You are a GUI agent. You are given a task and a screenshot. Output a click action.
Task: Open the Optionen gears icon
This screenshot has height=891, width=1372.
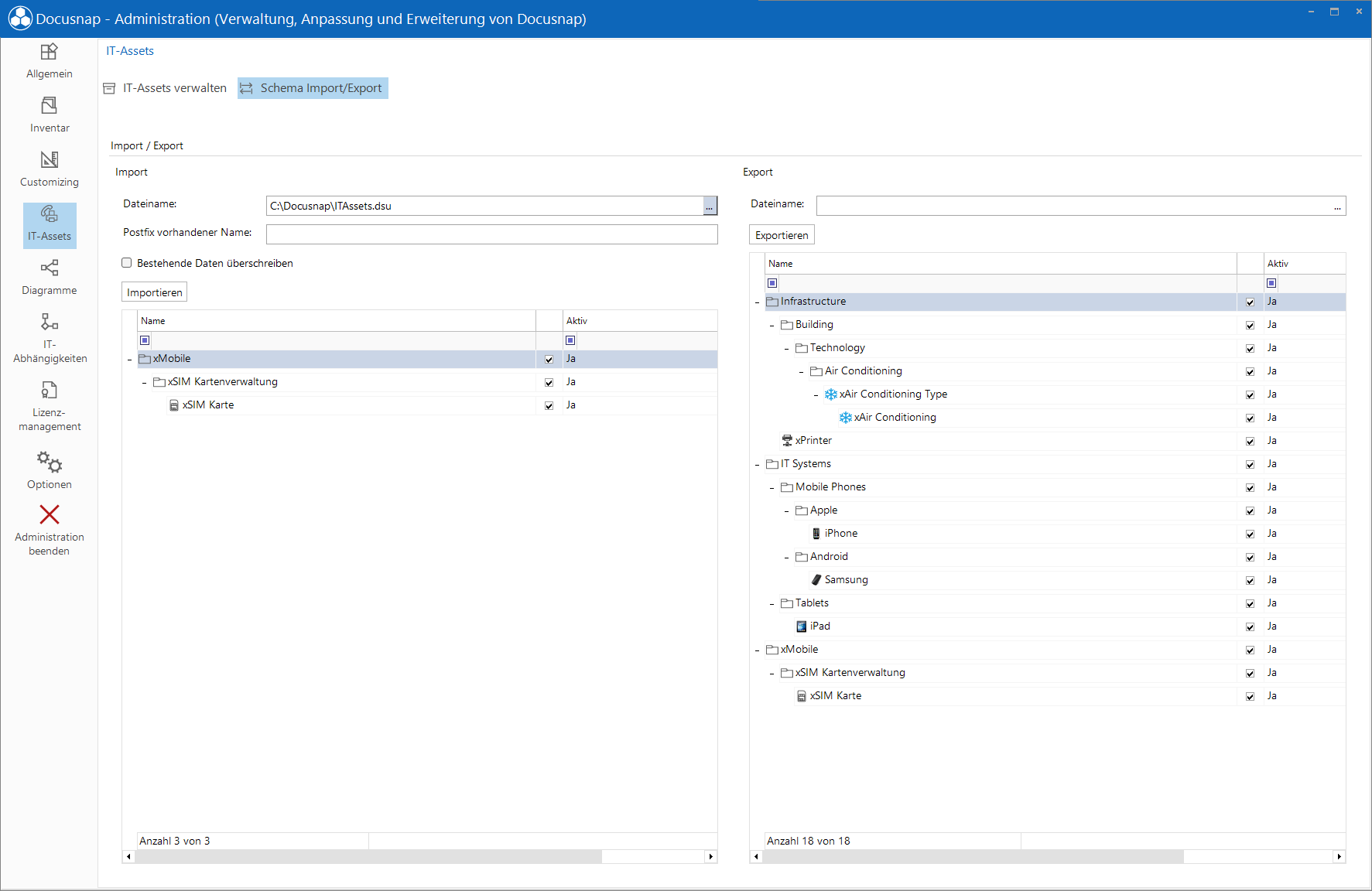(50, 462)
